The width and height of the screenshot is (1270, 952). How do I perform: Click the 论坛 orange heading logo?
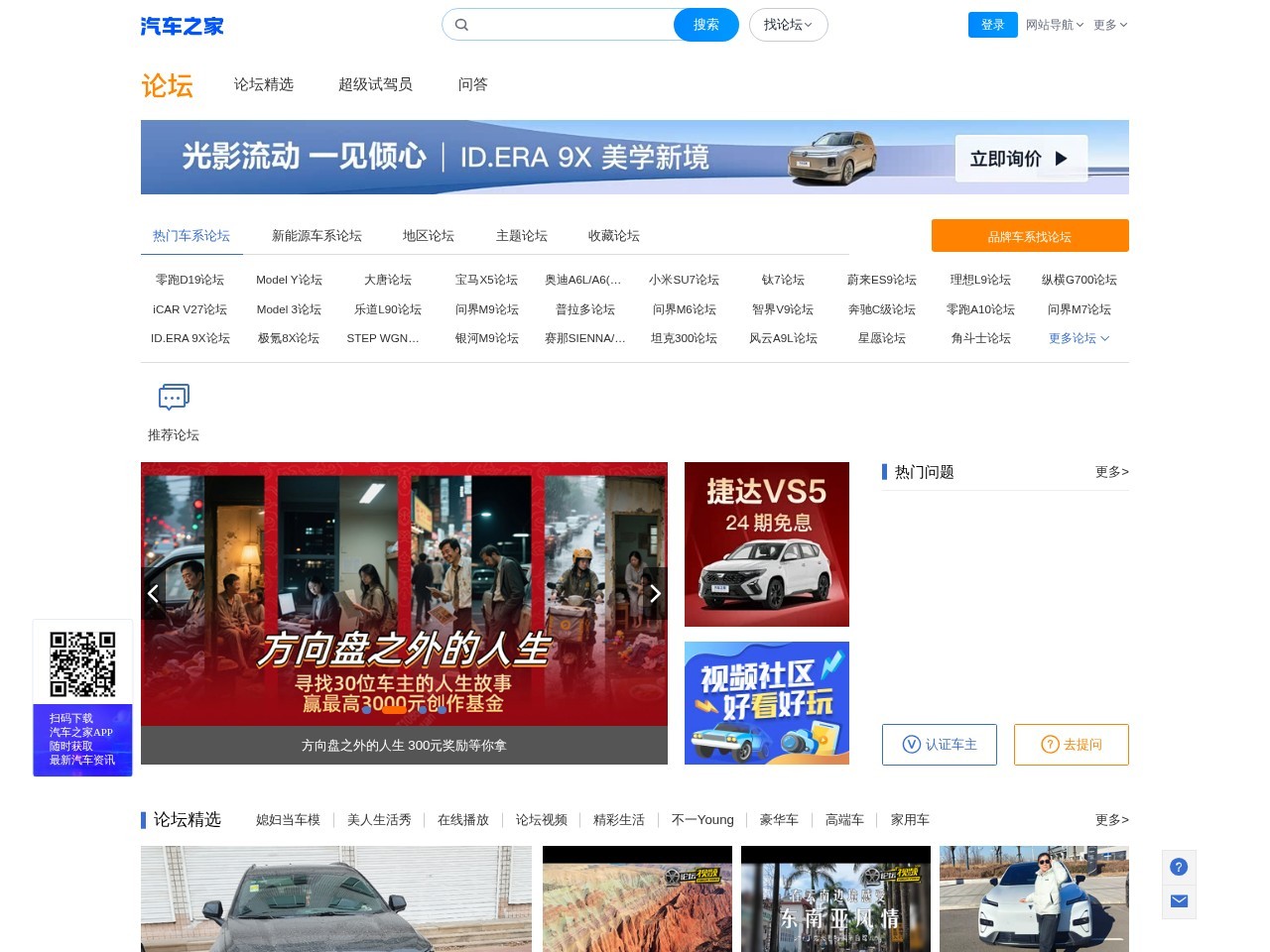click(167, 85)
